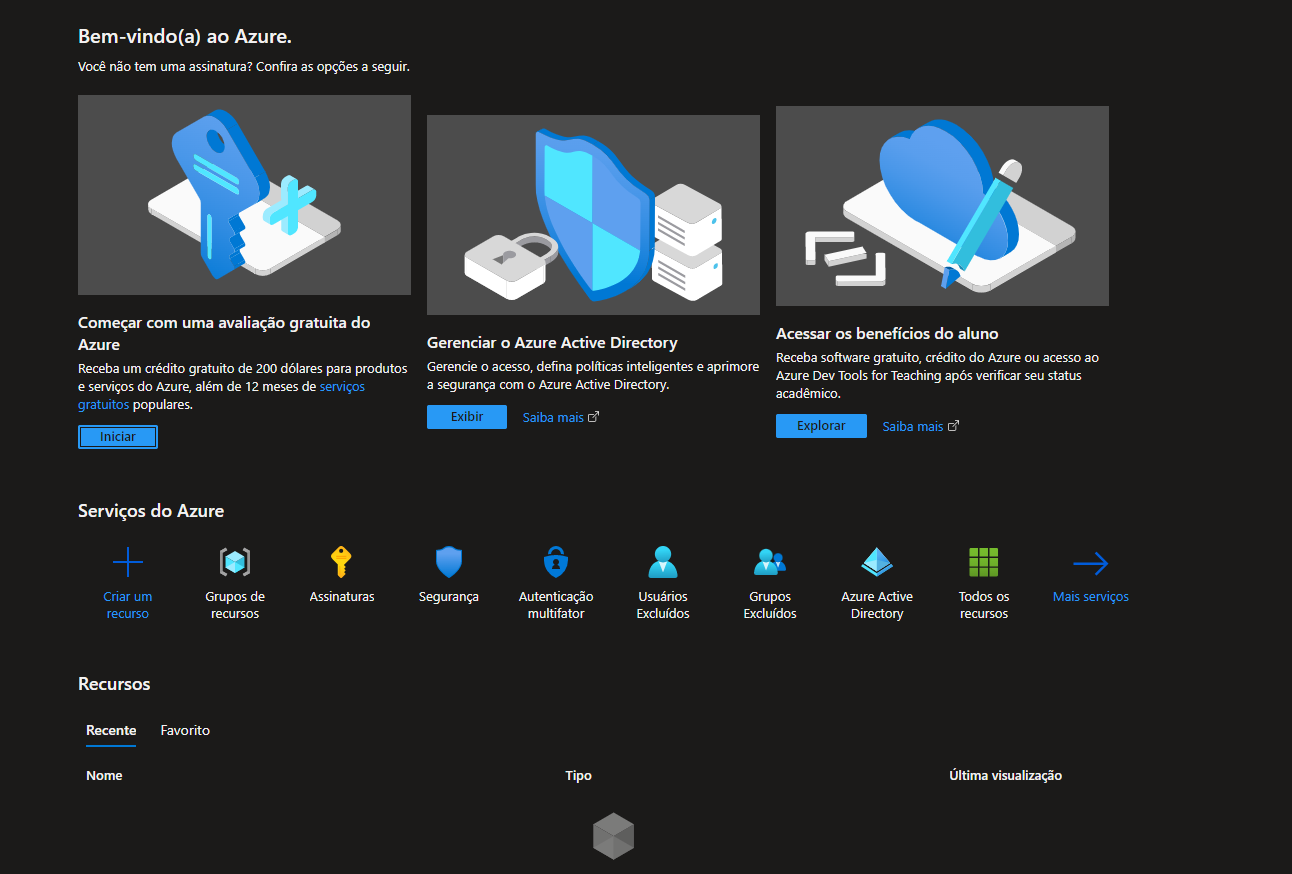Screen dimensions: 1292x874
Task: Click the Serviços do Azure heading
Action: (x=151, y=511)
